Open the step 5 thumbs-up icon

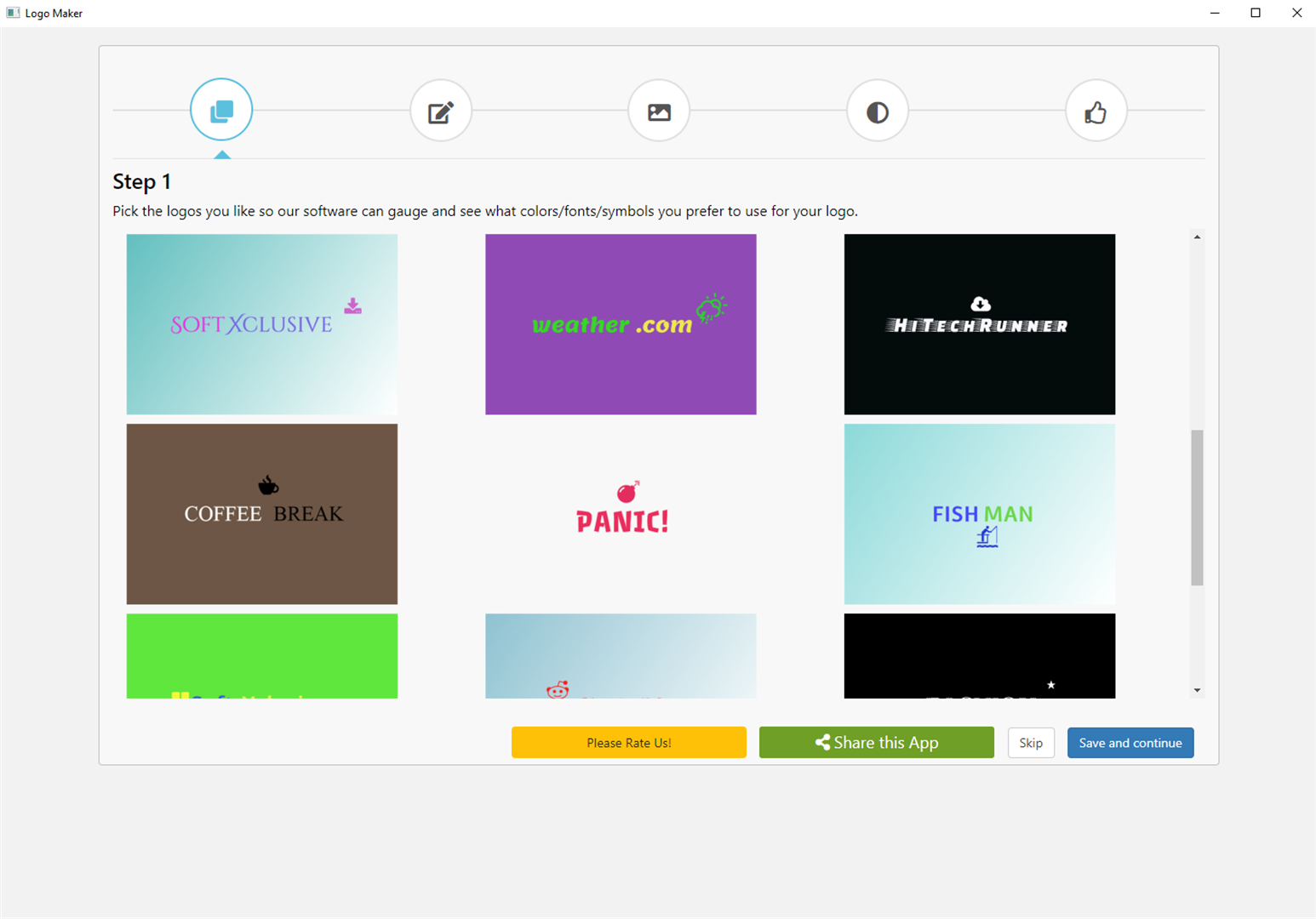(1096, 111)
